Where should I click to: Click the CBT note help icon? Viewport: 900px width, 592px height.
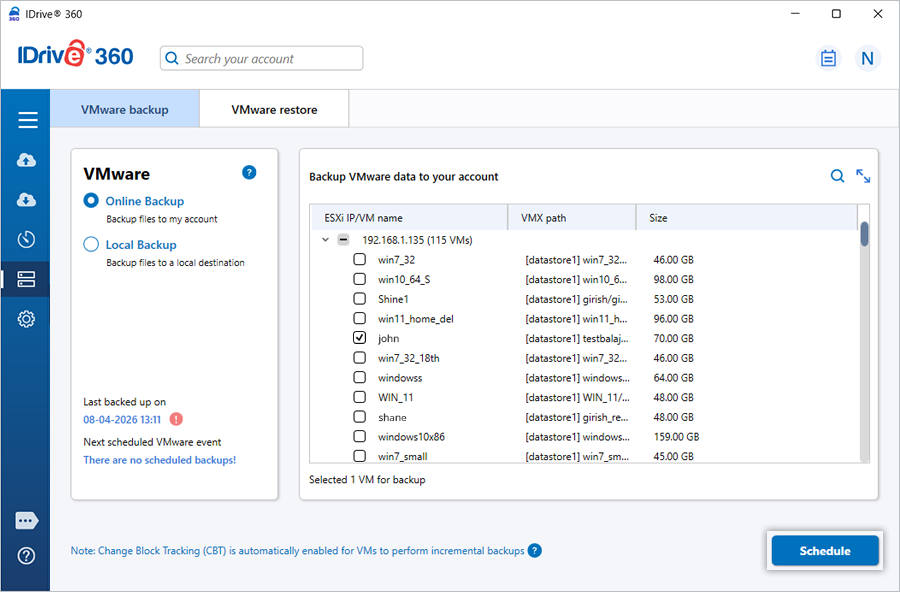534,550
